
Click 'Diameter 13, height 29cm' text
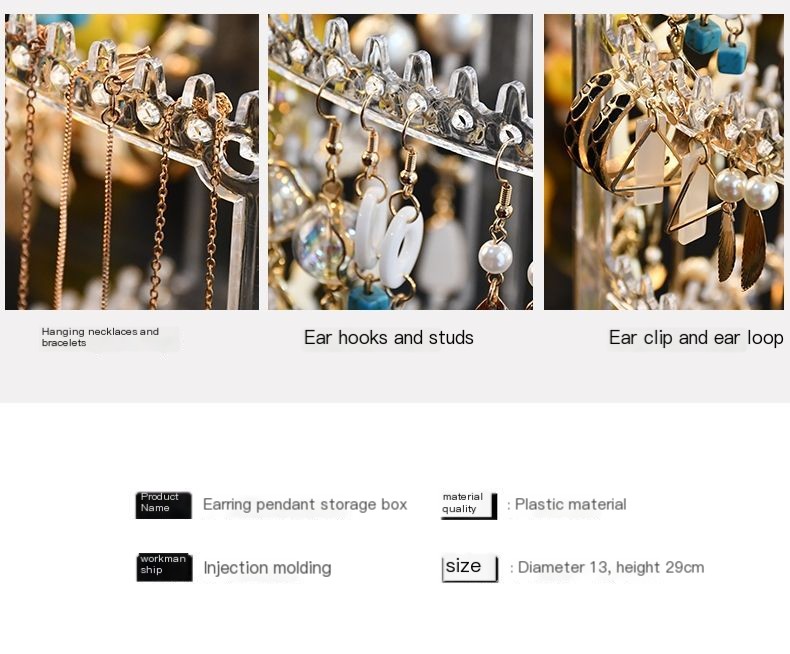[611, 567]
